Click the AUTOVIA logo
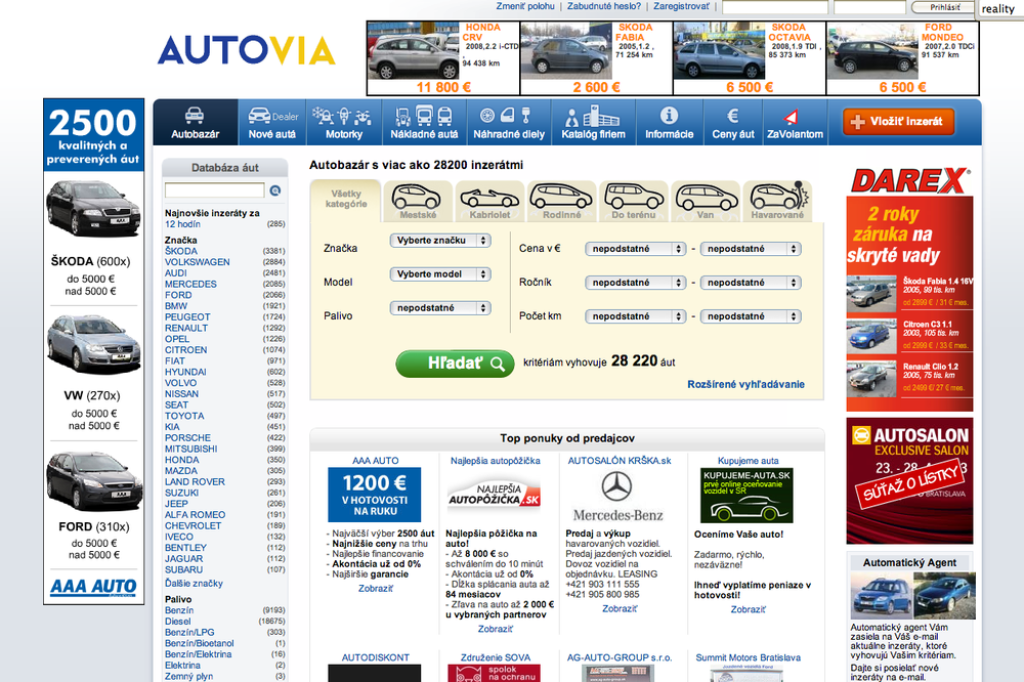The height and width of the screenshot is (682, 1024). (246, 50)
